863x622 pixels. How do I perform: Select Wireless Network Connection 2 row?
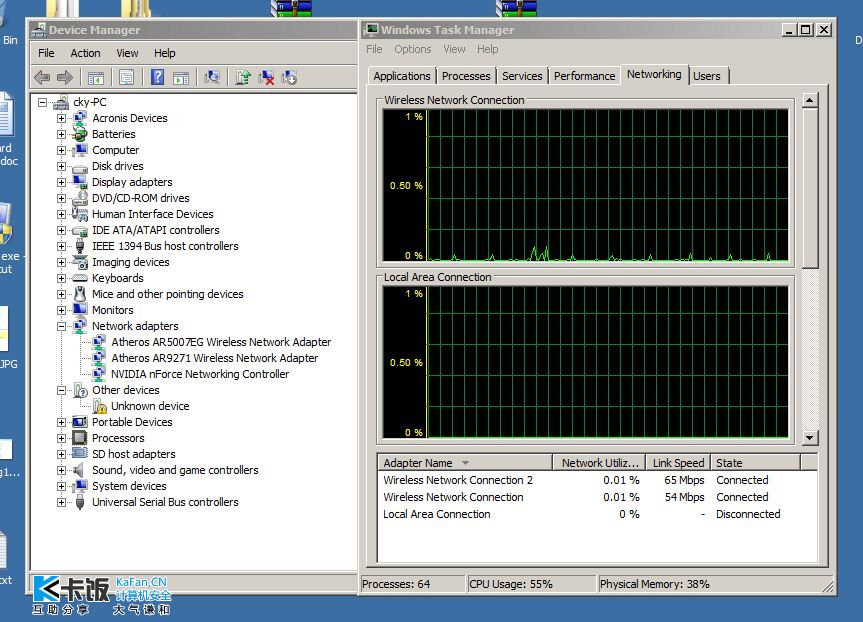tap(597, 480)
